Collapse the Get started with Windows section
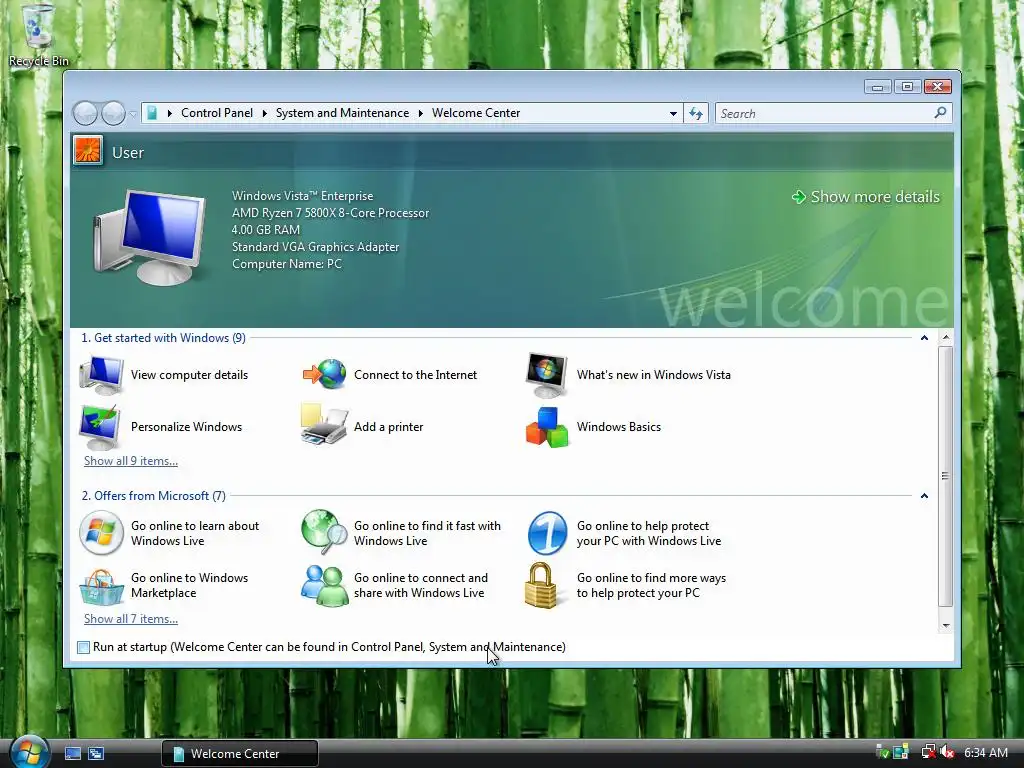Image resolution: width=1024 pixels, height=768 pixels. tap(924, 338)
